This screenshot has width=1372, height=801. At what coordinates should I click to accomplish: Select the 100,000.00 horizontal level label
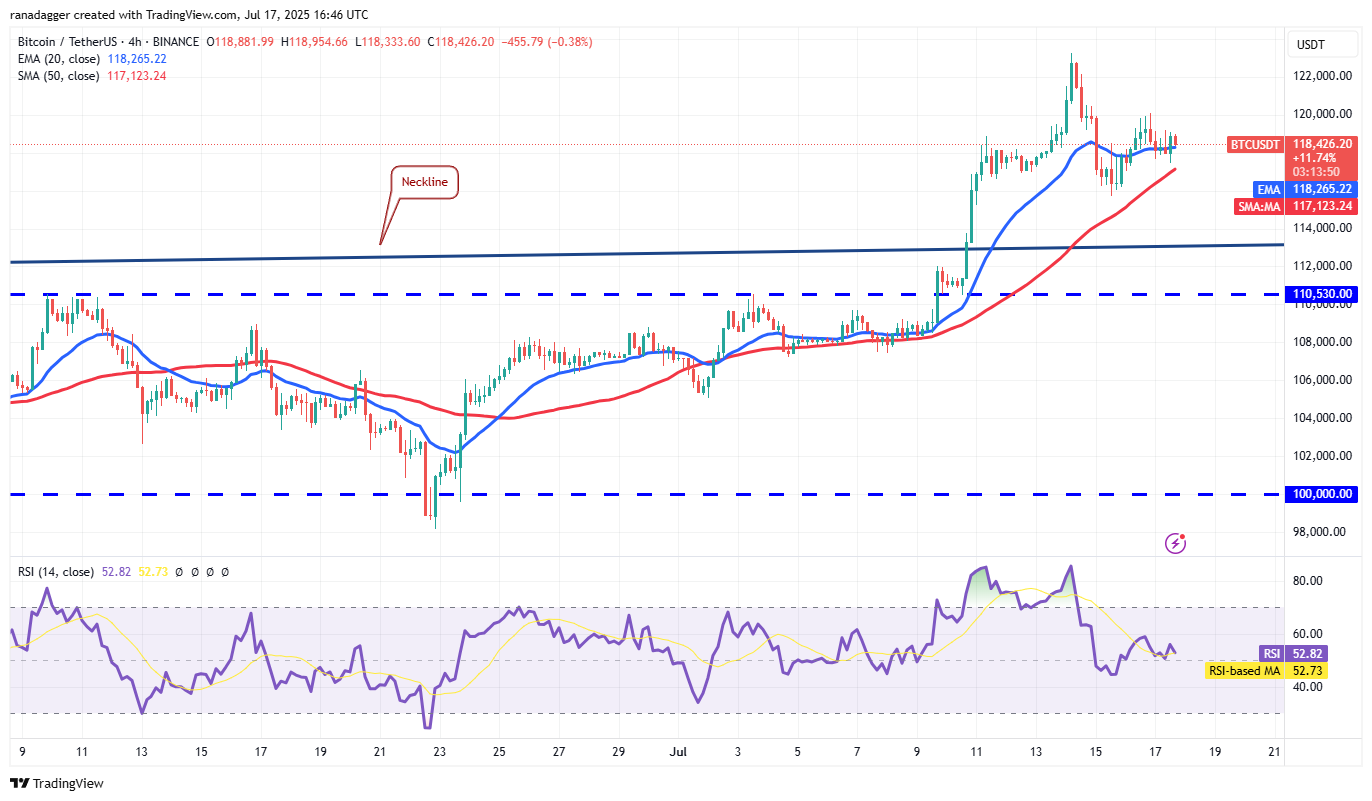(x=1322, y=494)
